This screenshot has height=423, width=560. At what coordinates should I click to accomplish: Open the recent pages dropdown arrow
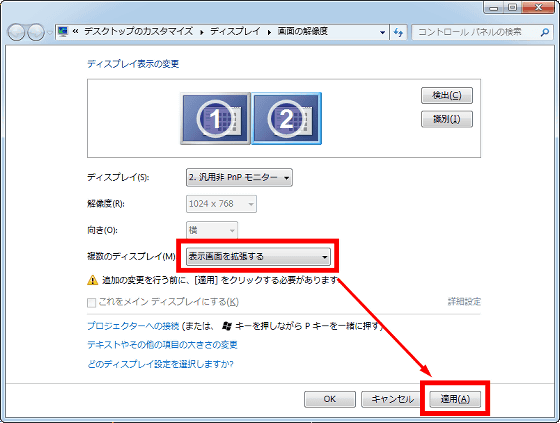pos(50,33)
